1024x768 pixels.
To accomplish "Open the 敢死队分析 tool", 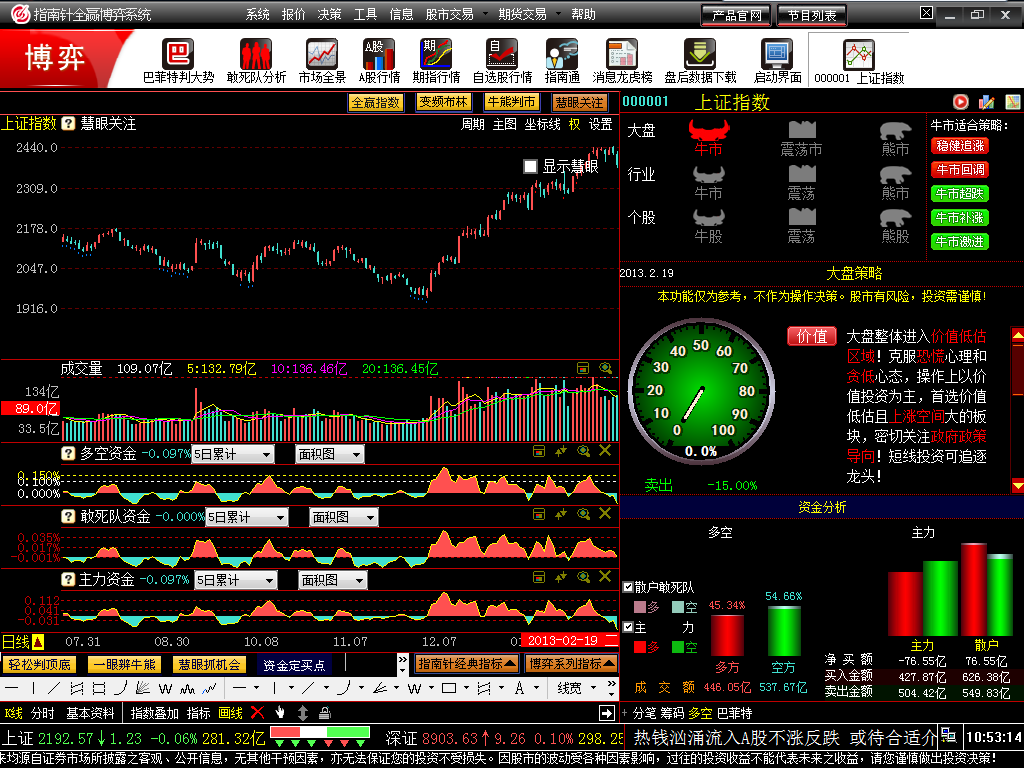I will point(256,60).
